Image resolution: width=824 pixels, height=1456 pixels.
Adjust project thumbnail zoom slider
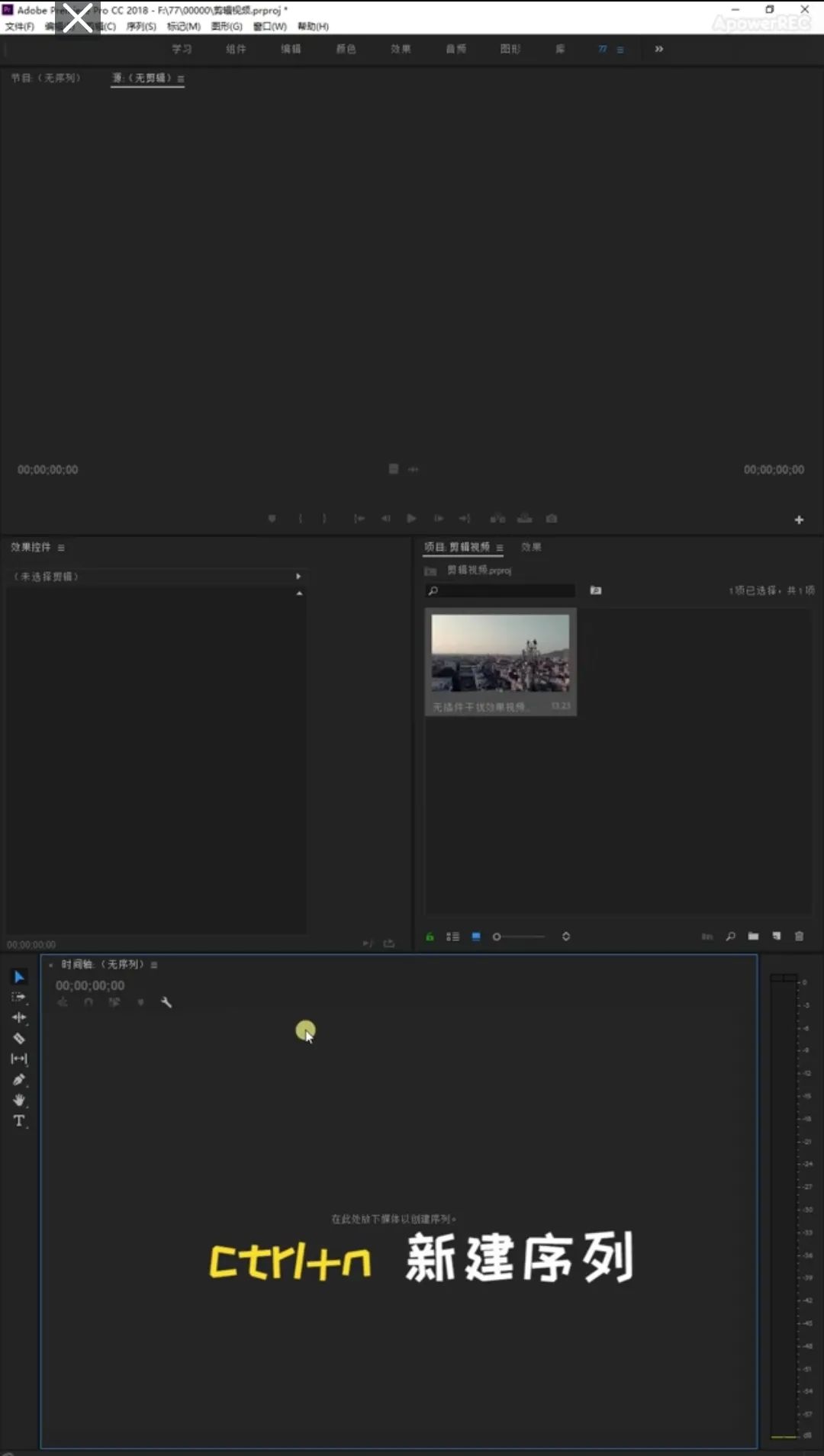(520, 937)
